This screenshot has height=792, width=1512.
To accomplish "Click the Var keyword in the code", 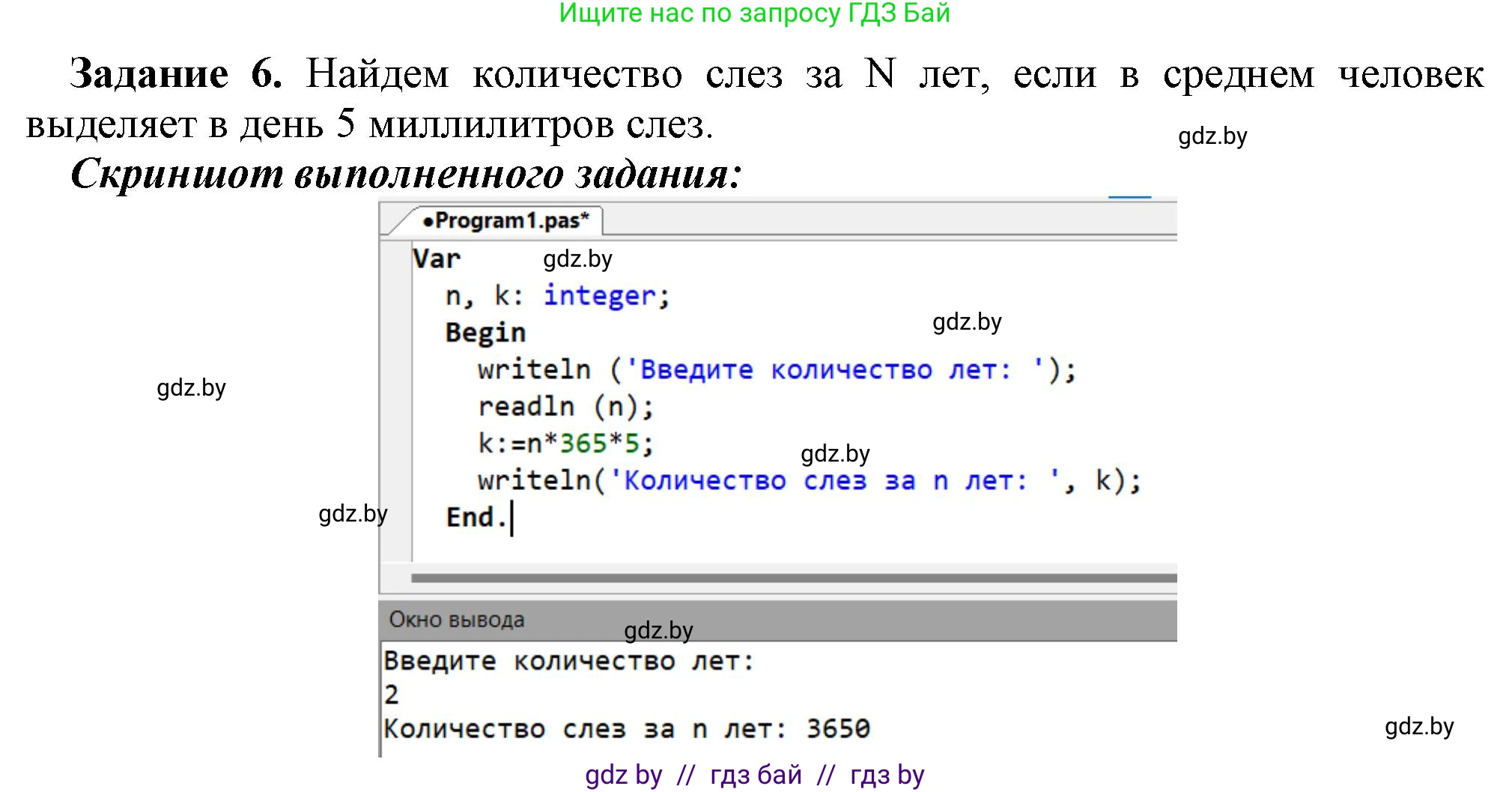I will (437, 259).
